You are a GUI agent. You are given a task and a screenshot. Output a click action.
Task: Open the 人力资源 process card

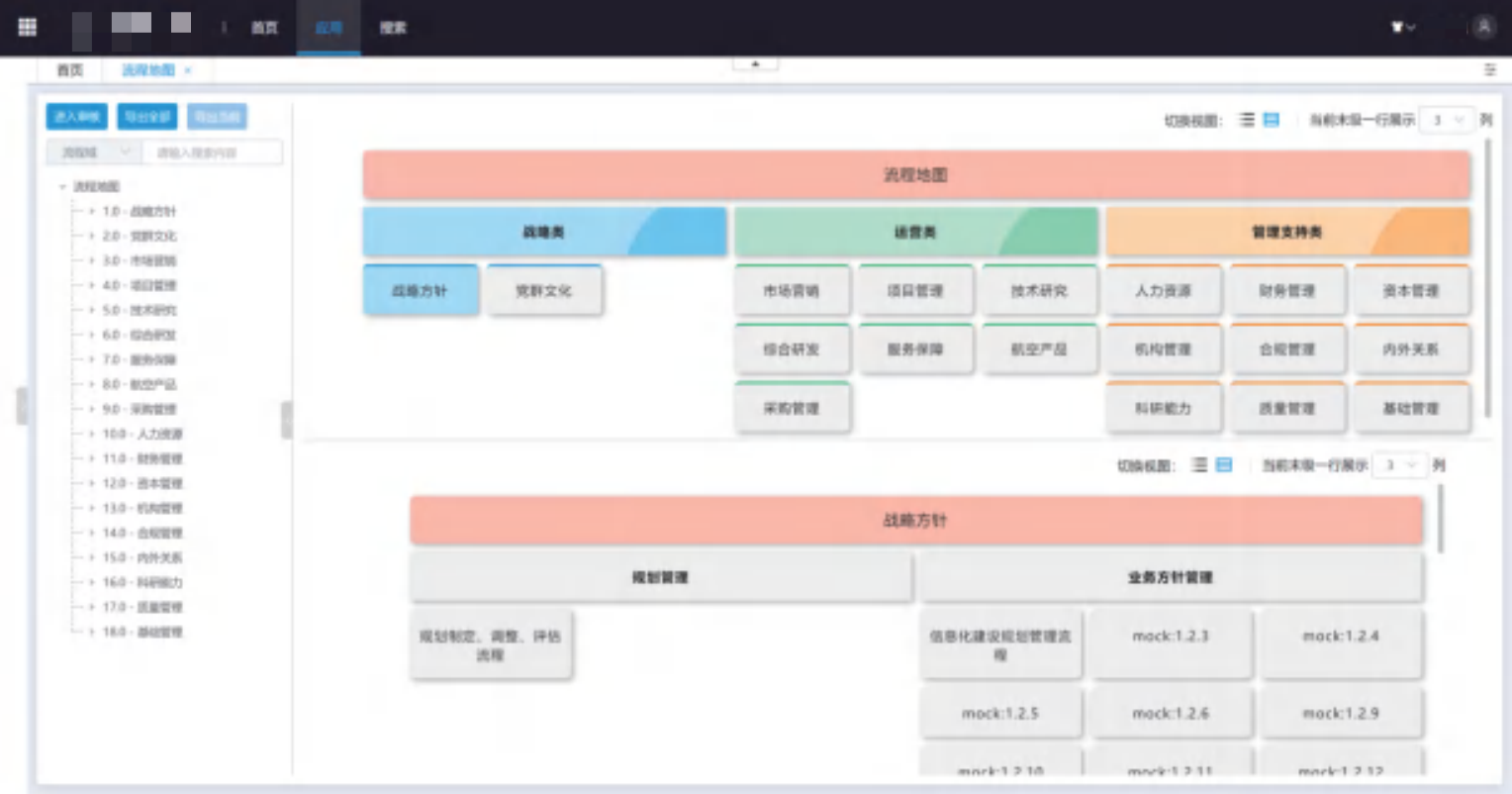1164,290
